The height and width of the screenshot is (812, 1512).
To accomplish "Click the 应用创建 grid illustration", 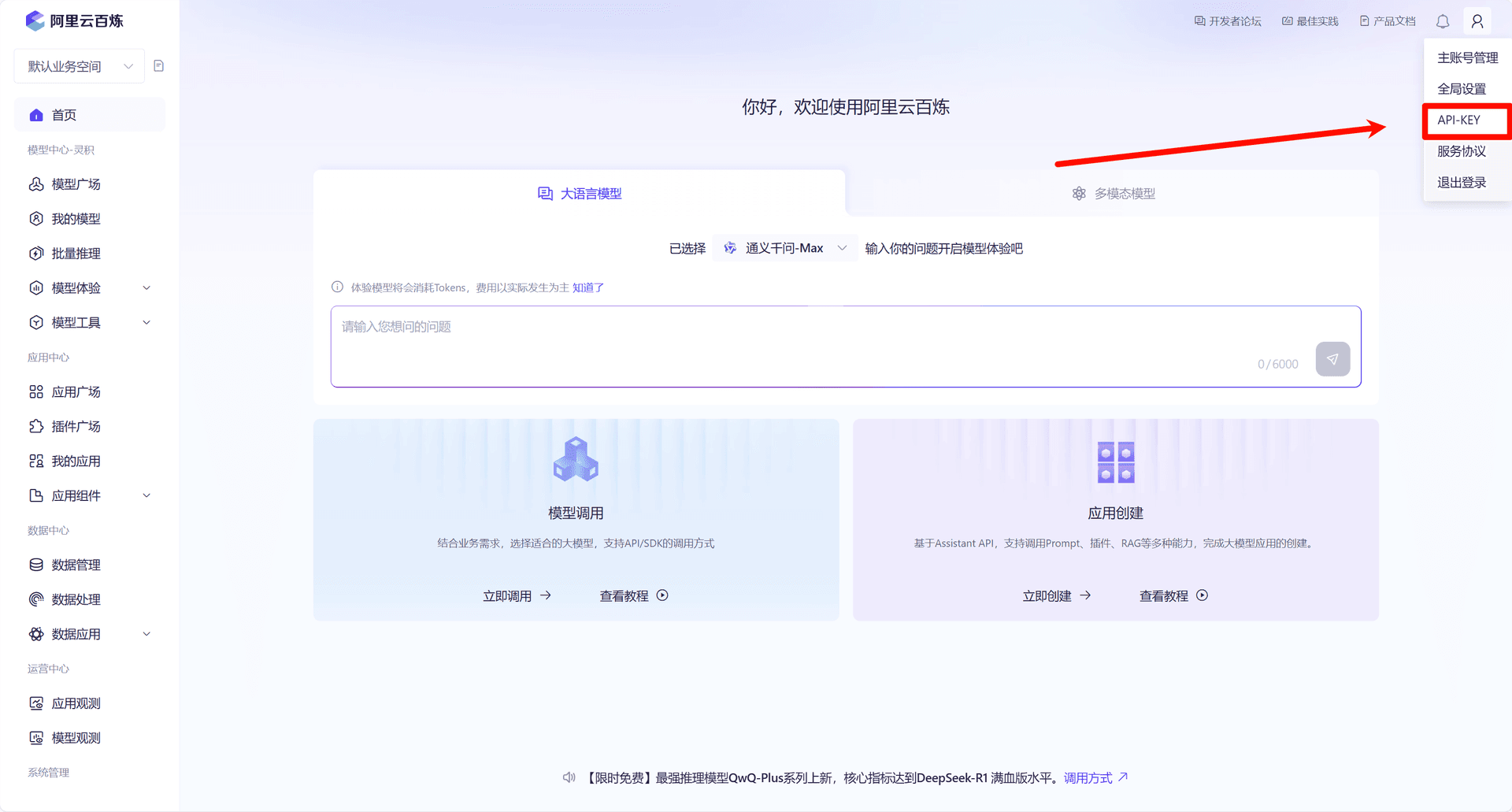I will click(1116, 462).
